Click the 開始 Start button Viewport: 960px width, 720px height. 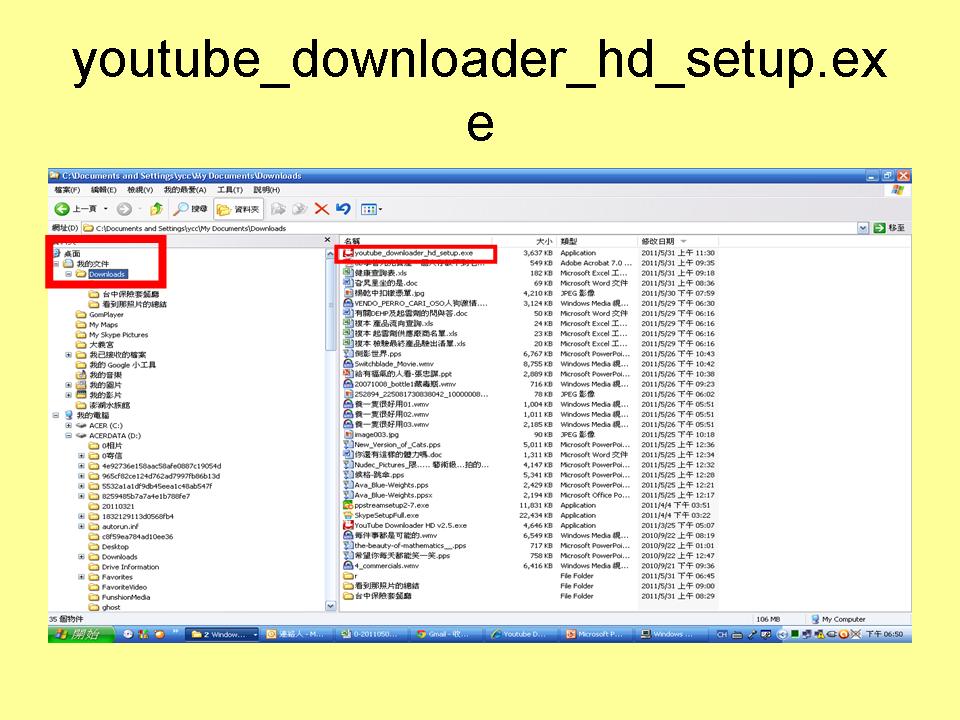tap(81, 634)
